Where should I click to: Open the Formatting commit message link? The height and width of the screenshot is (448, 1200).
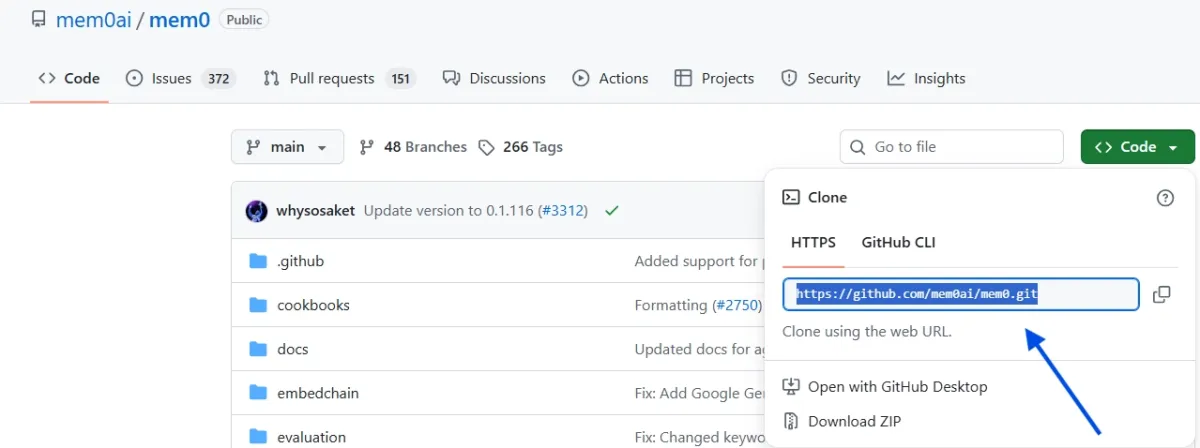tap(671, 305)
